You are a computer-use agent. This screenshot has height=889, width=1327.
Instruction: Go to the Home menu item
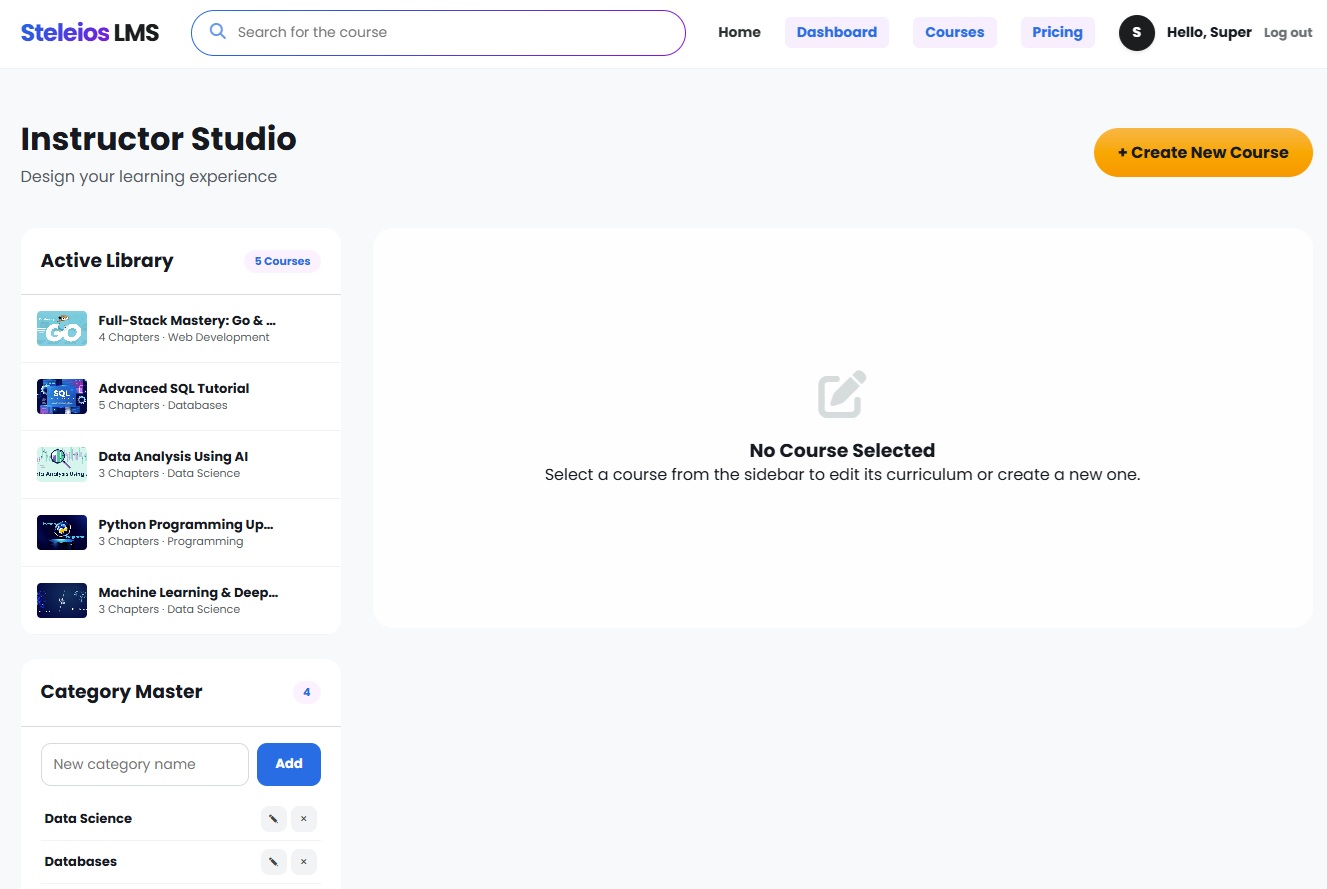coord(739,33)
